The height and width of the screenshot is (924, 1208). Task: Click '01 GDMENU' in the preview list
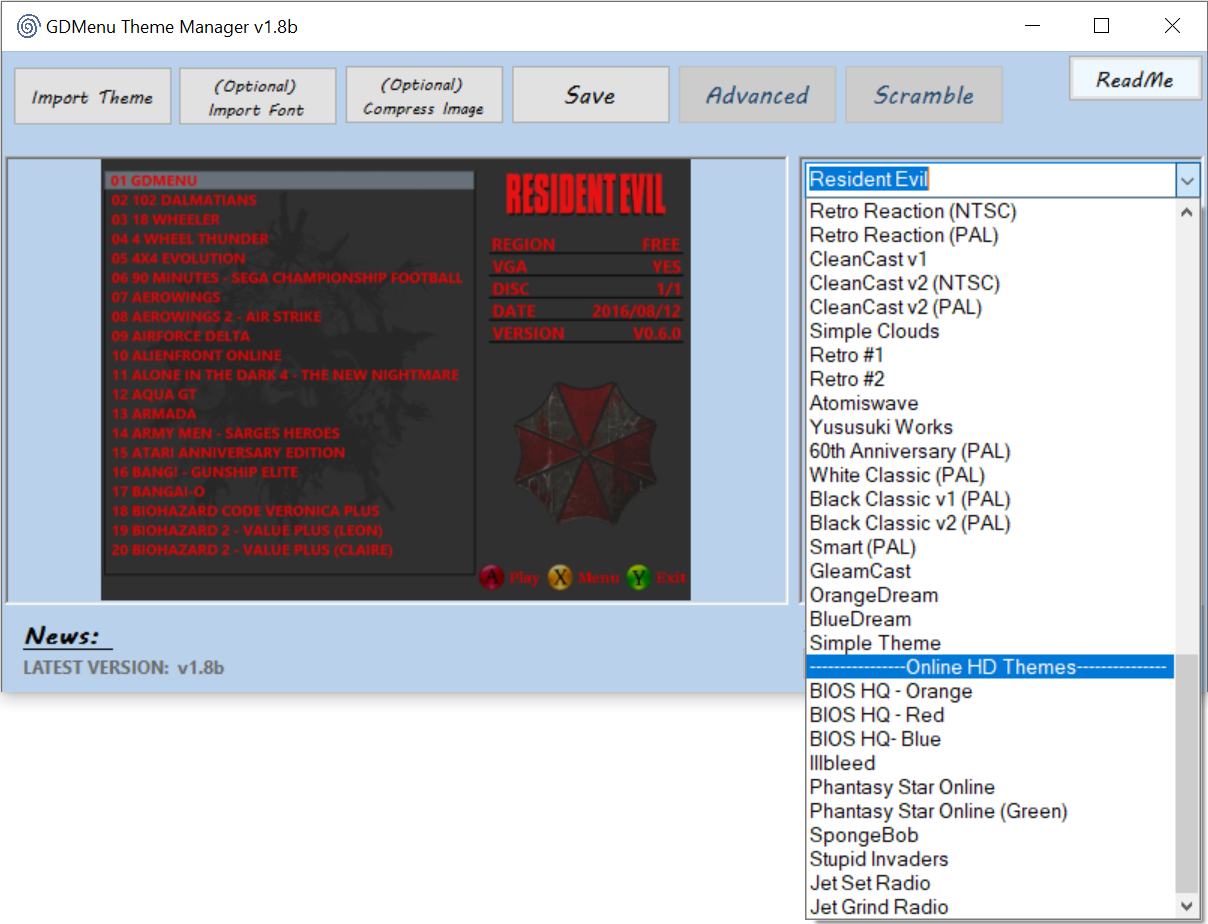154,181
